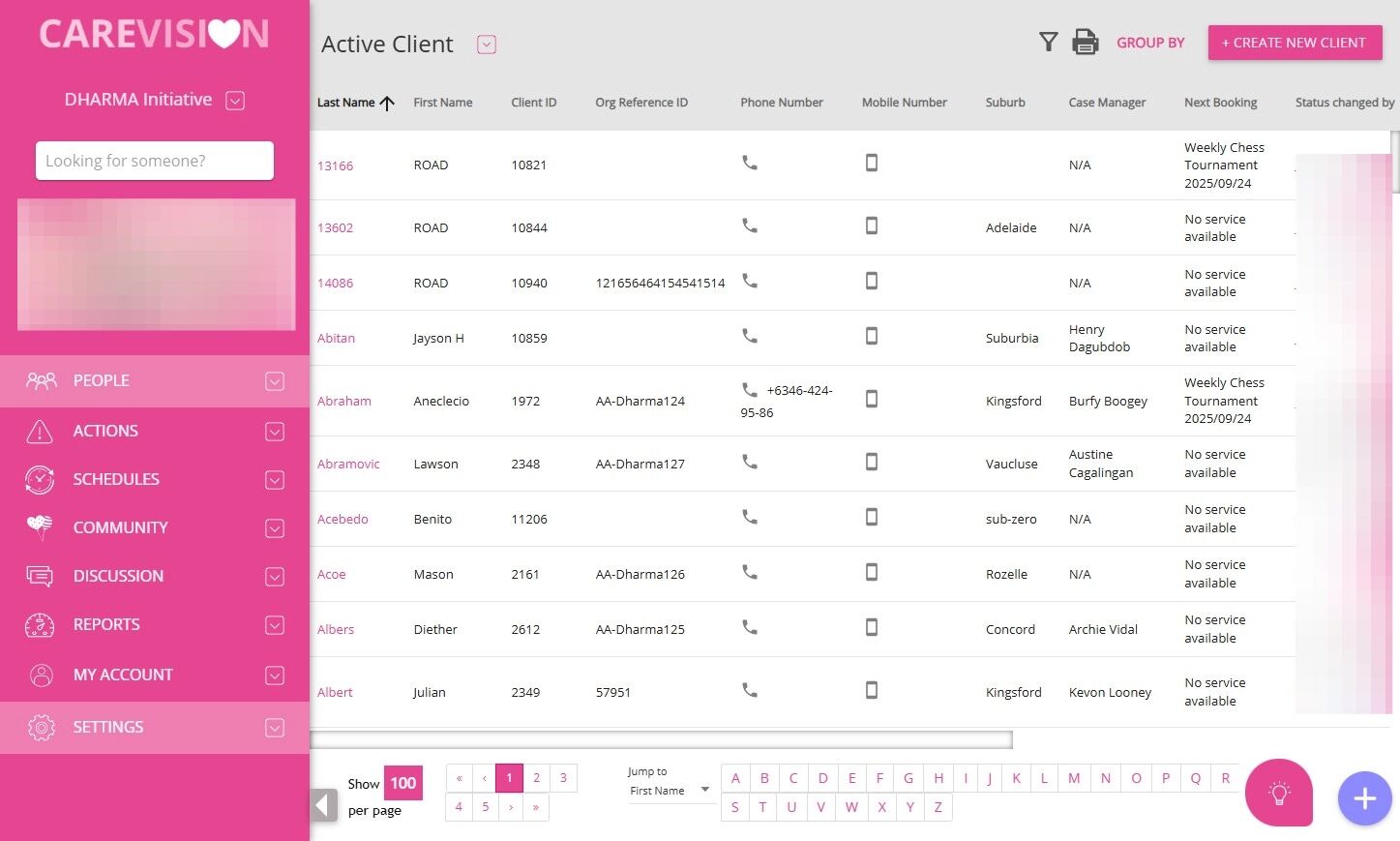The image size is (1400, 841).
Task: Open the DHARMA Initiative organisation dropdown
Action: [235, 101]
